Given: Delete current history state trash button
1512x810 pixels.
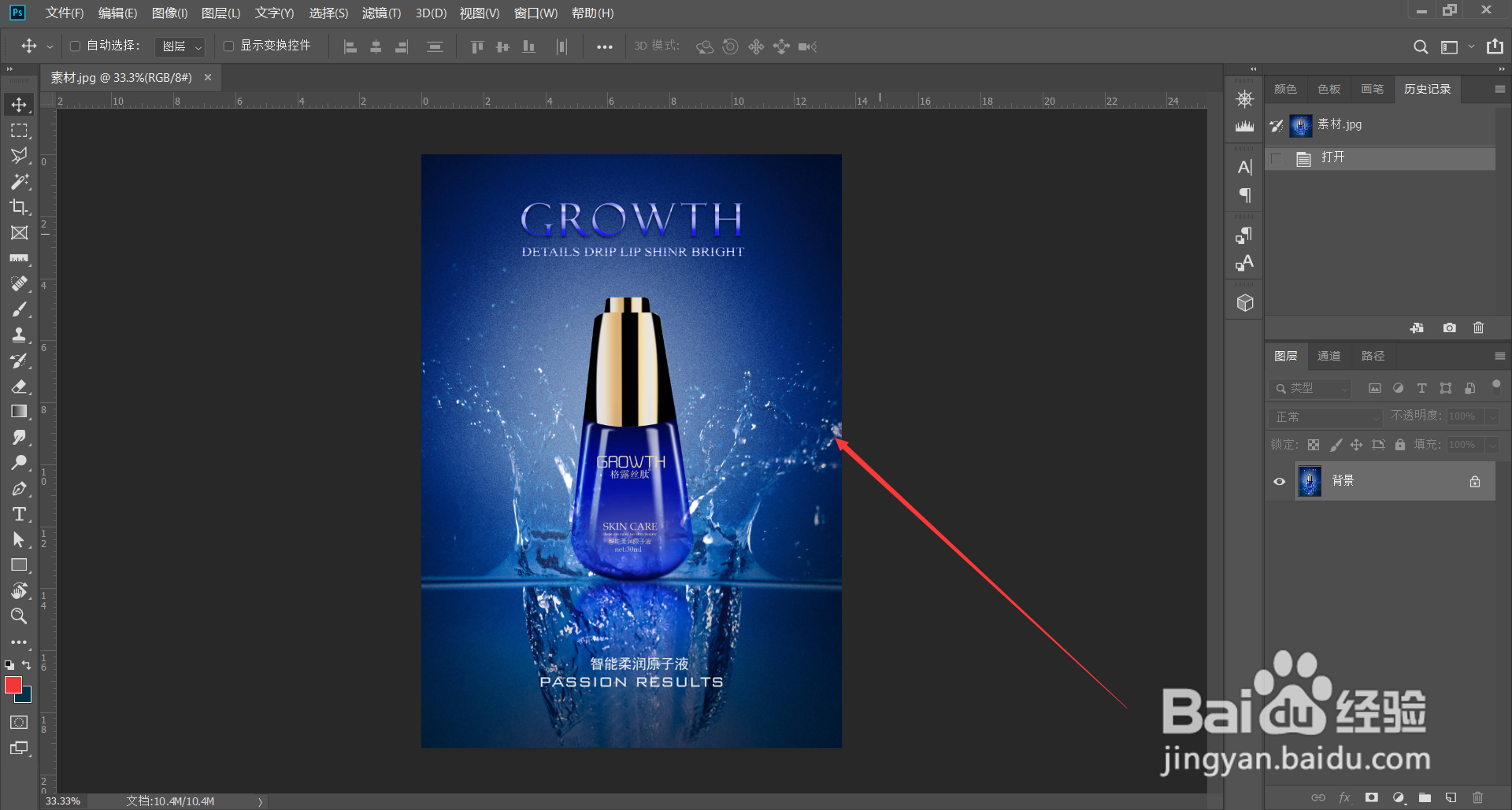Looking at the screenshot, I should (x=1478, y=328).
